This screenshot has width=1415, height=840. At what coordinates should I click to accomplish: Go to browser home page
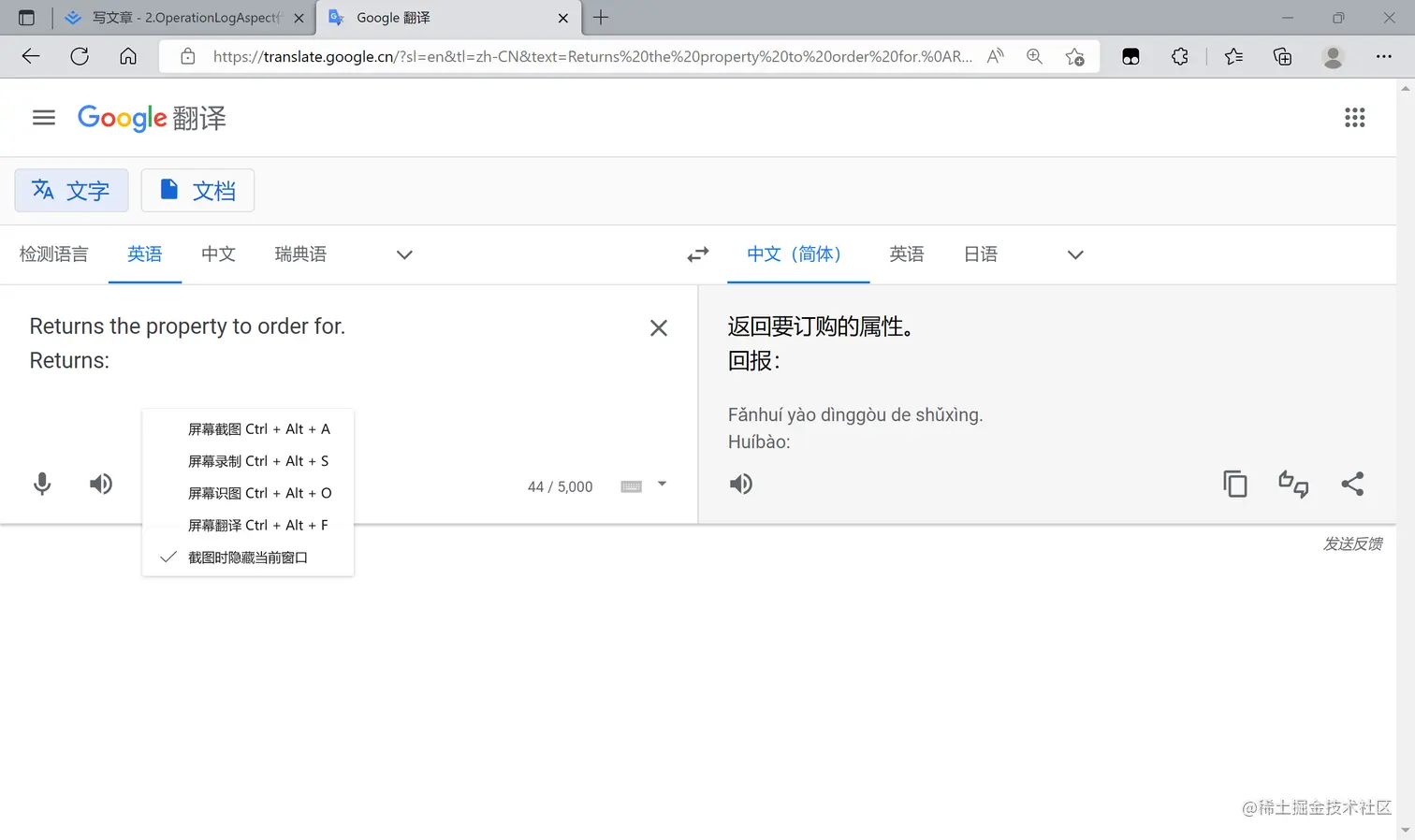128,56
